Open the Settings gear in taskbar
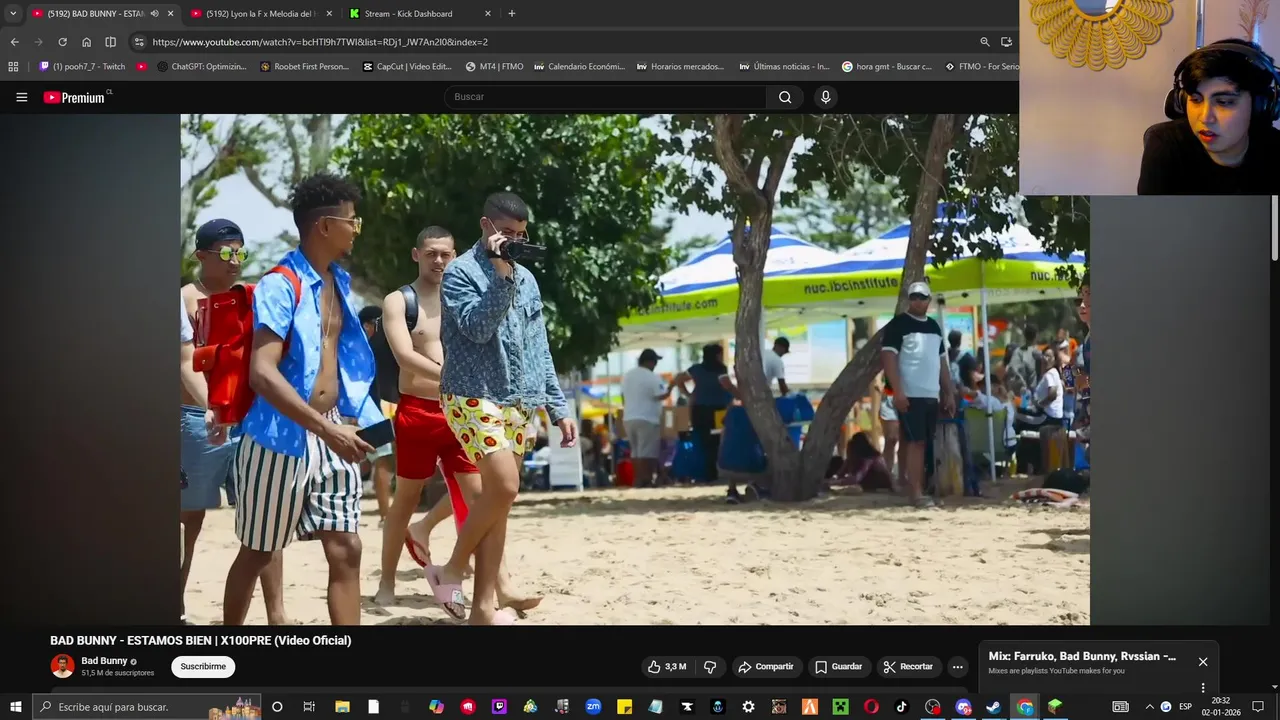Screen dimensions: 1280x720 (748, 707)
